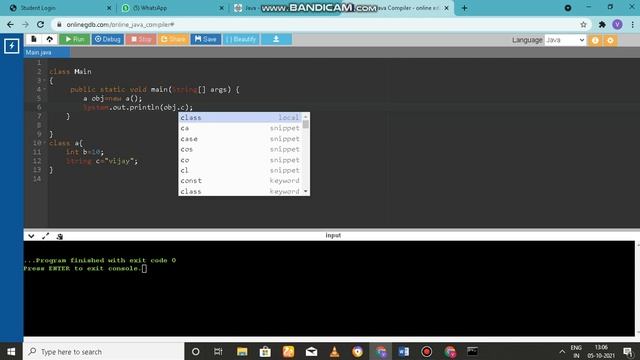The height and width of the screenshot is (360, 640).
Task: Click the copy console output icon
Action: 60,236
